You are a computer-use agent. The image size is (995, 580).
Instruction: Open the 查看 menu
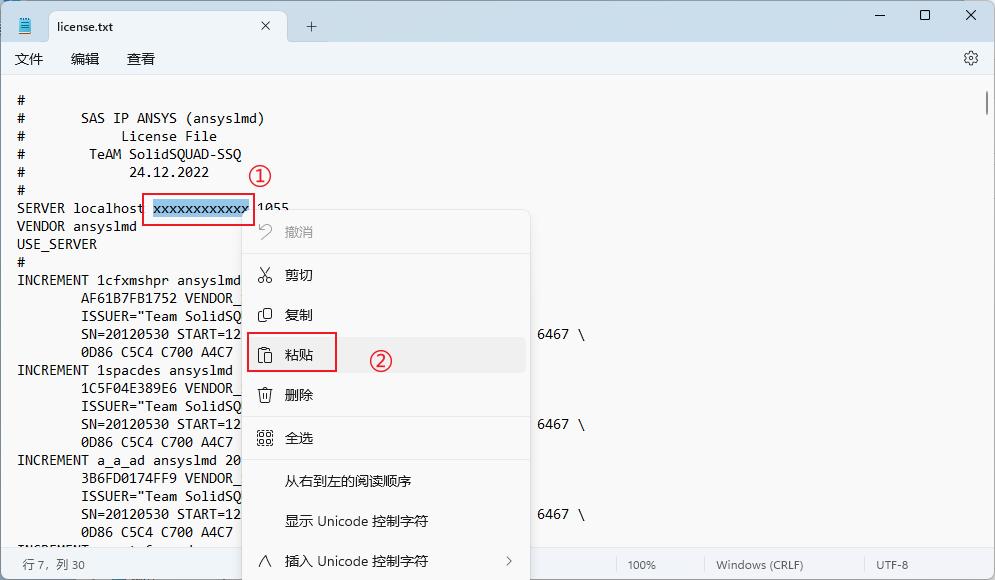(141, 59)
